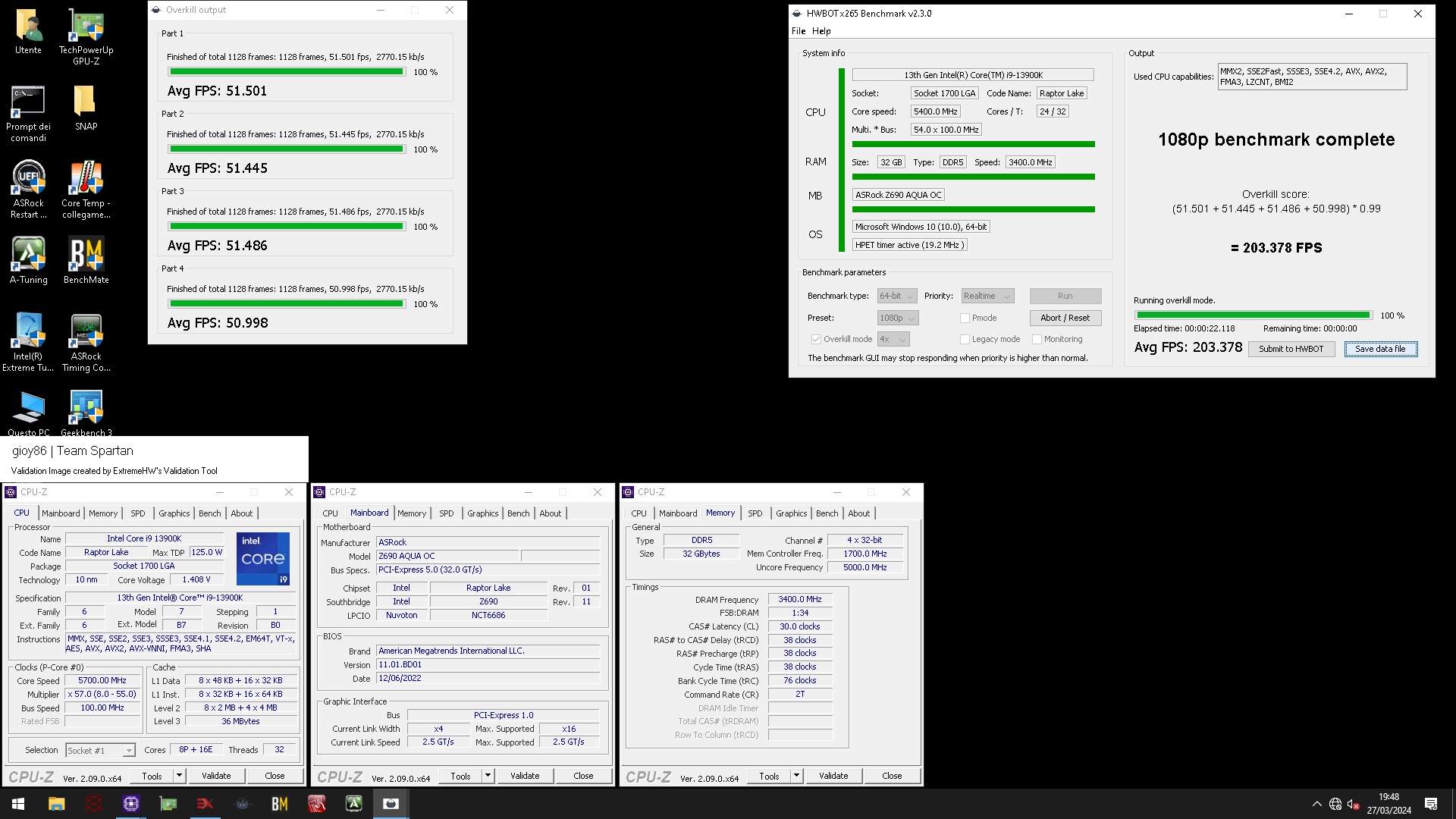This screenshot has width=1456, height=819.
Task: Switch to Memory tab in first CPU-Z window
Action: pos(103,513)
